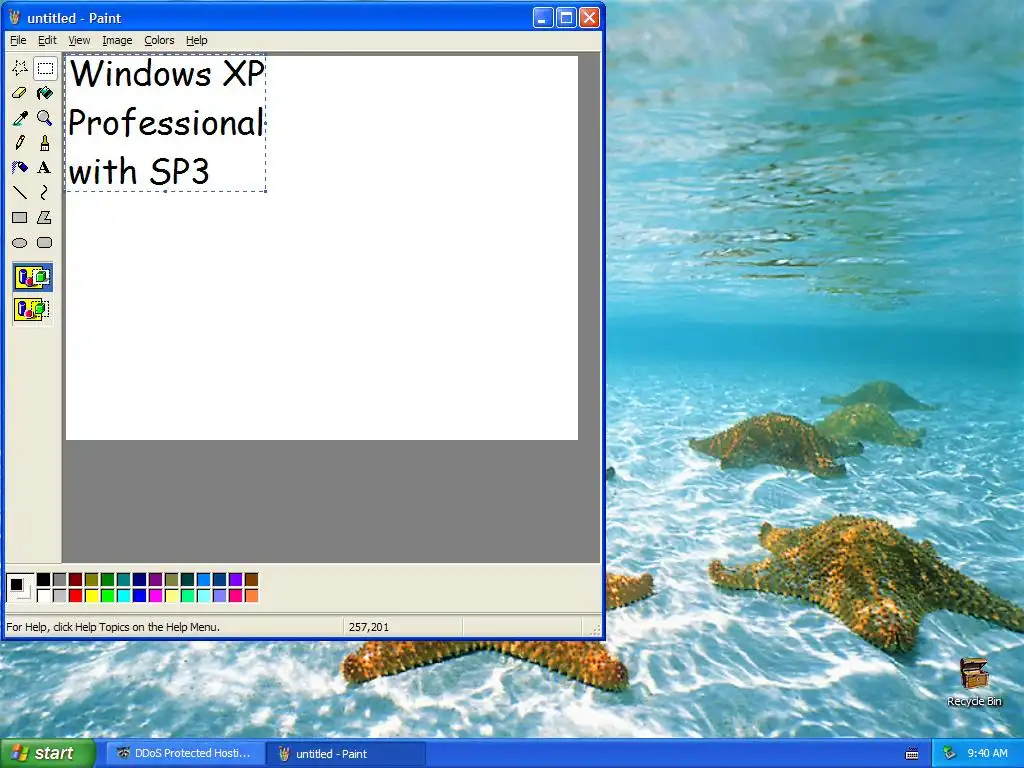The width and height of the screenshot is (1024, 768).
Task: Select the Polygon tool
Action: point(44,217)
